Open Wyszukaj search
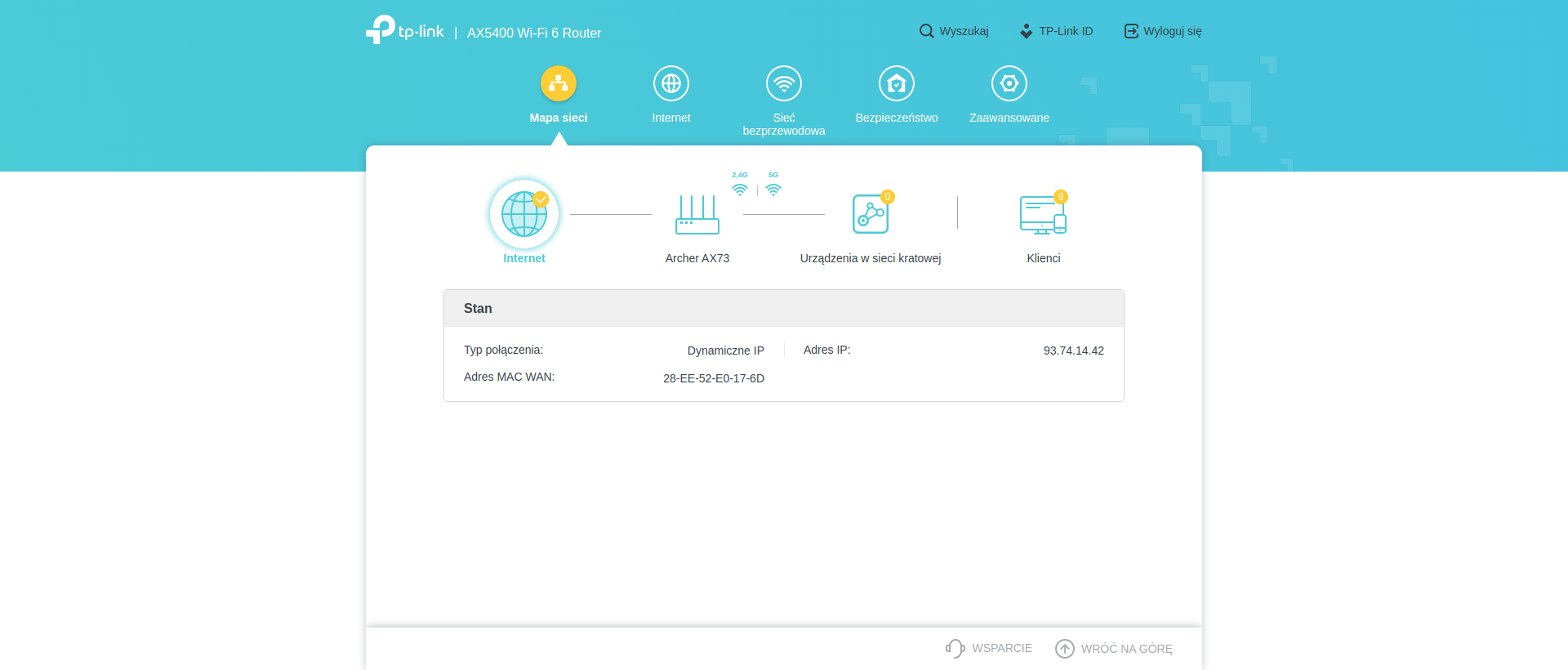 954,31
